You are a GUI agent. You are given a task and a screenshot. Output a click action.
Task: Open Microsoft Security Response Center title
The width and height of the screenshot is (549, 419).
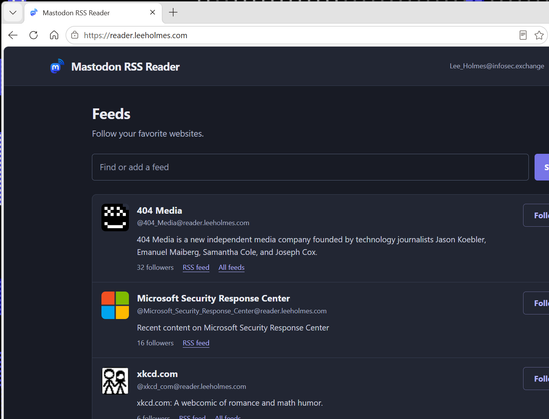click(213, 298)
